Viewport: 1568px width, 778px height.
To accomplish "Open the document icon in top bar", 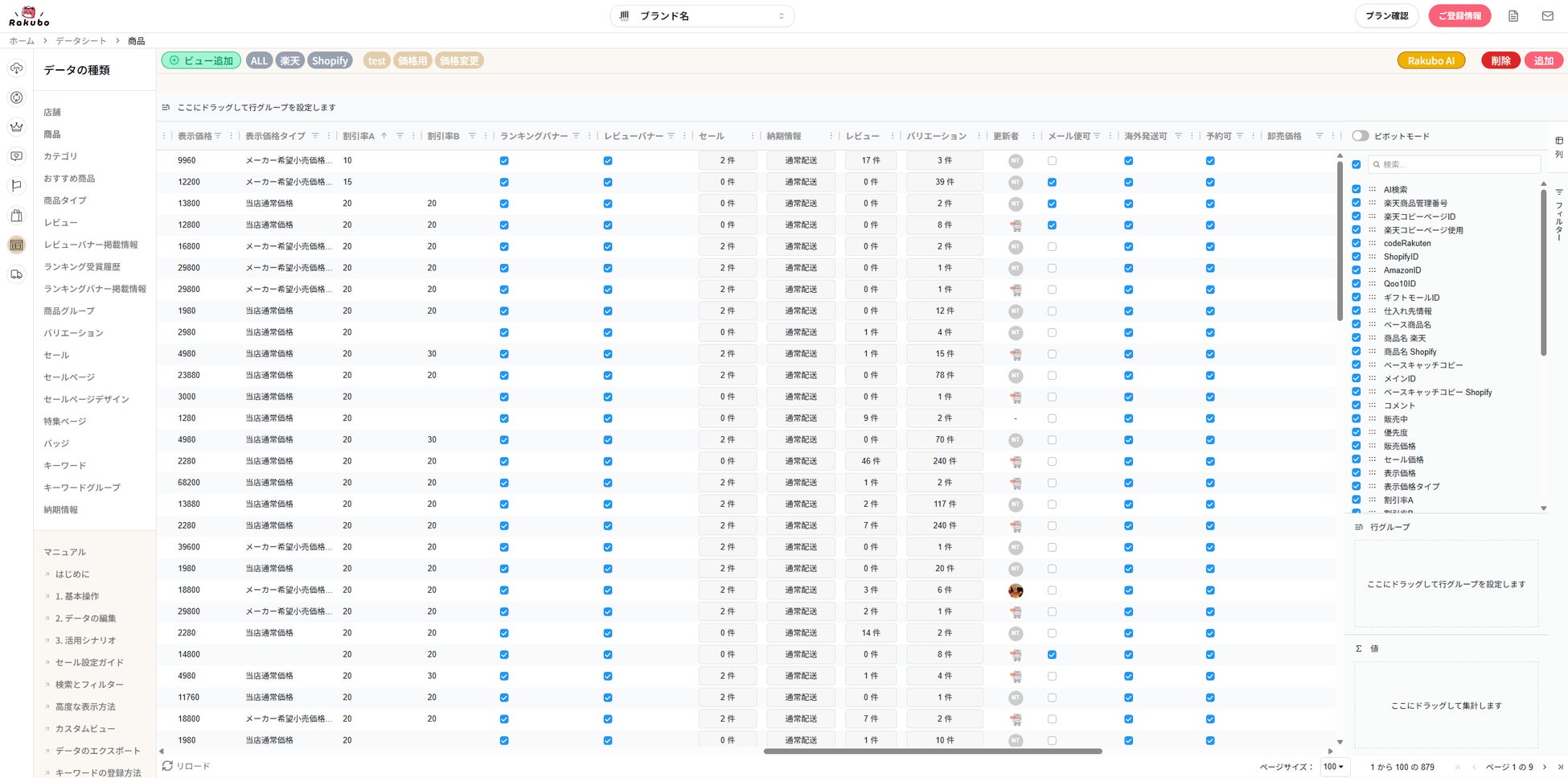I will [1513, 16].
